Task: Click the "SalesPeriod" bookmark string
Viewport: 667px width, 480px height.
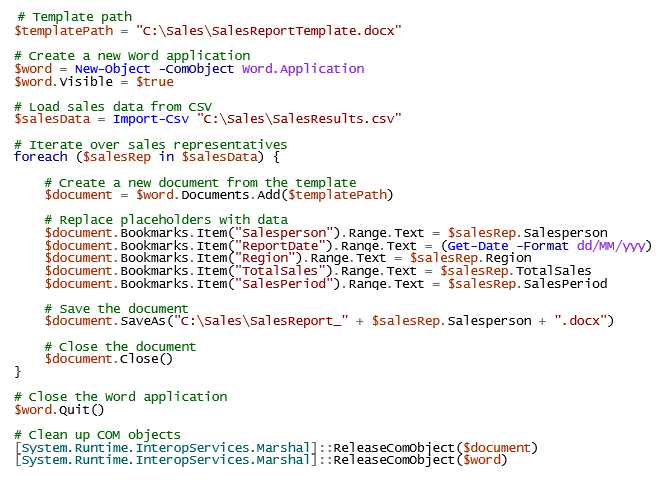Action: pos(284,284)
